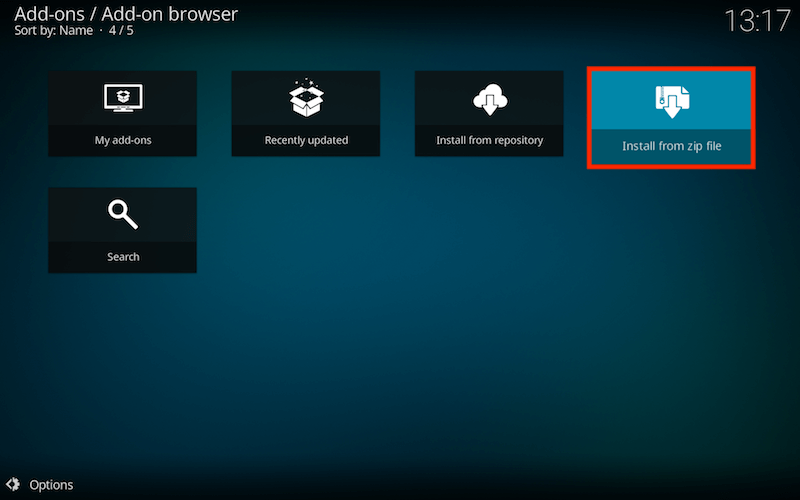Select the Install from repository cloud icon
The image size is (800, 500).
click(x=490, y=99)
